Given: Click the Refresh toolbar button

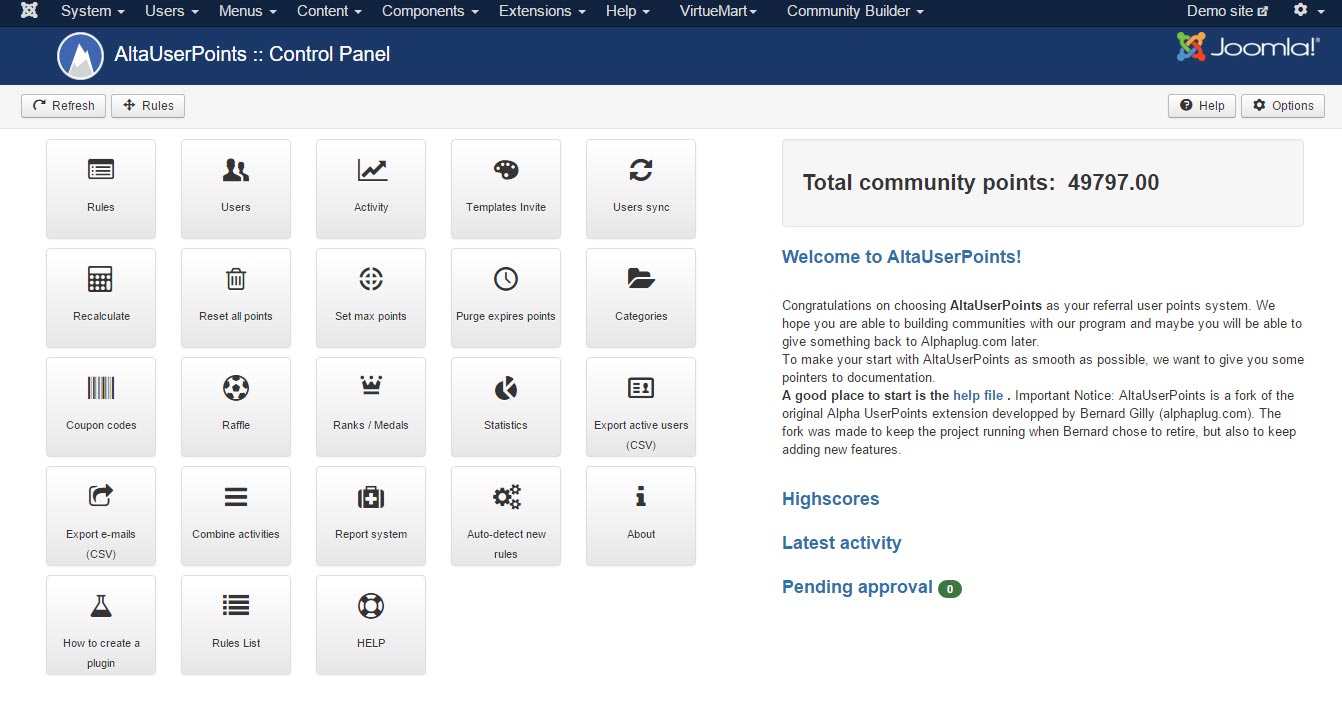Looking at the screenshot, I should tap(63, 106).
